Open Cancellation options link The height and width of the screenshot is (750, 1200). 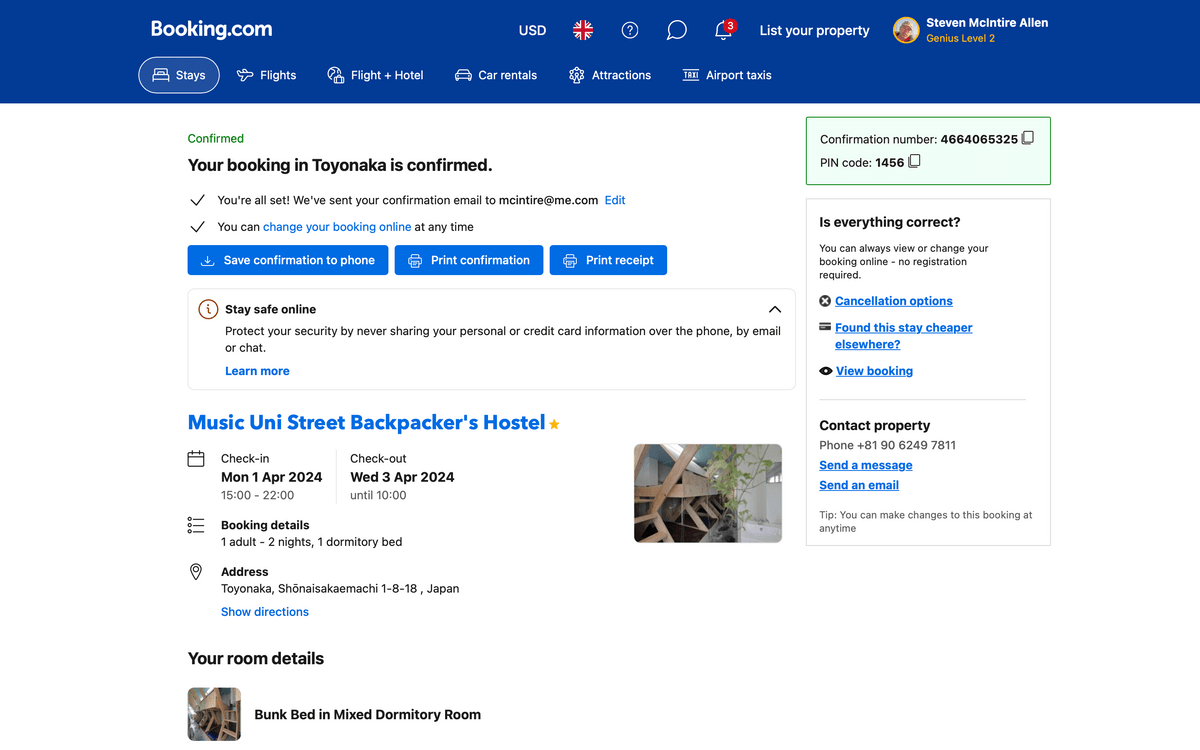point(893,301)
